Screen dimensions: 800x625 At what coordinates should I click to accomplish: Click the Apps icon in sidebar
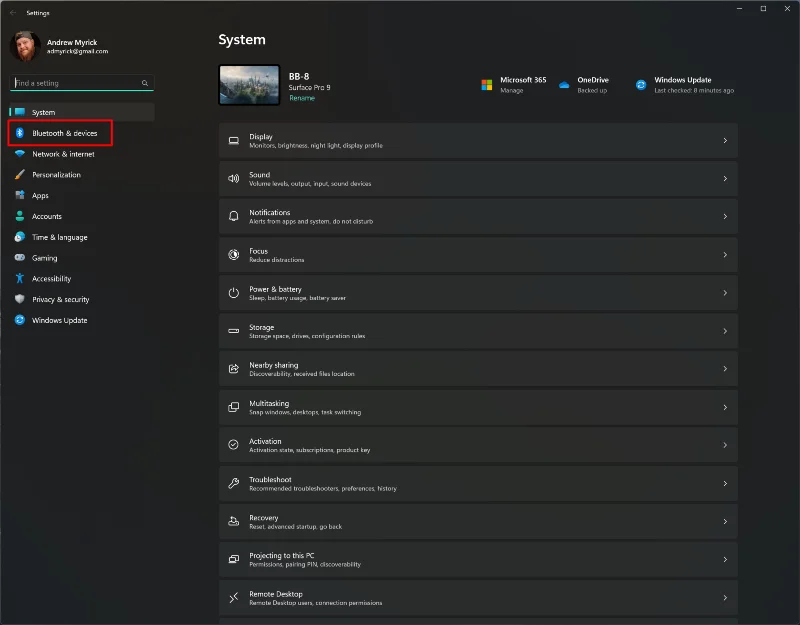point(20,195)
